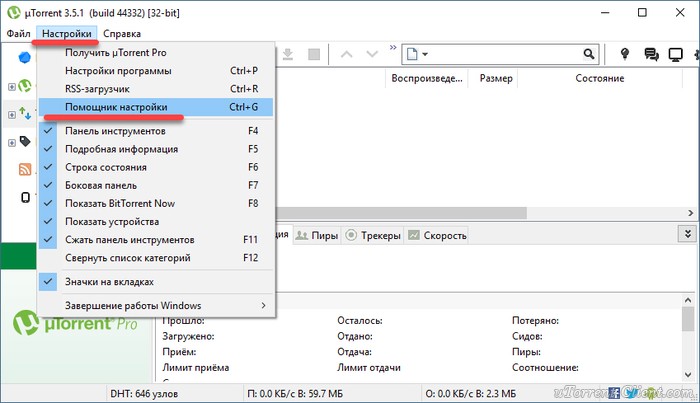This screenshot has width=700, height=403.
Task: Switch to the Трекеры tab
Action: tap(374, 235)
